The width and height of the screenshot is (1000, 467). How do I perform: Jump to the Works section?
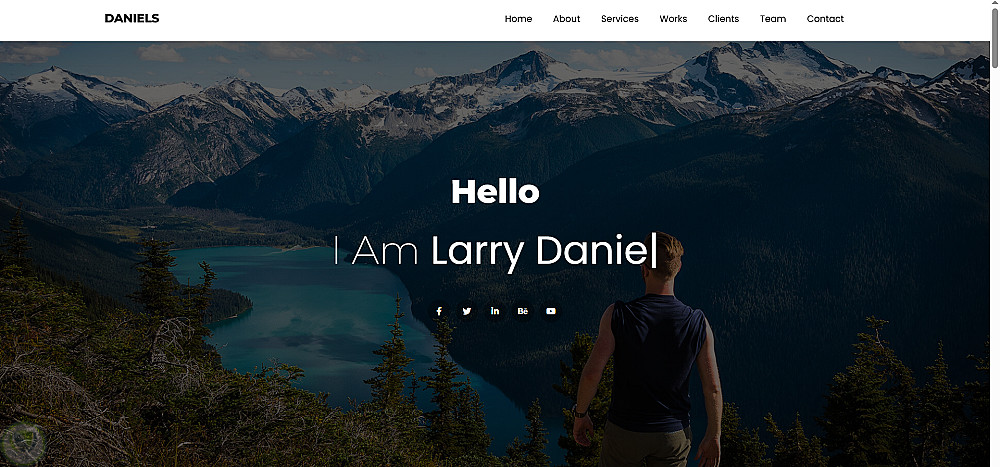673,19
